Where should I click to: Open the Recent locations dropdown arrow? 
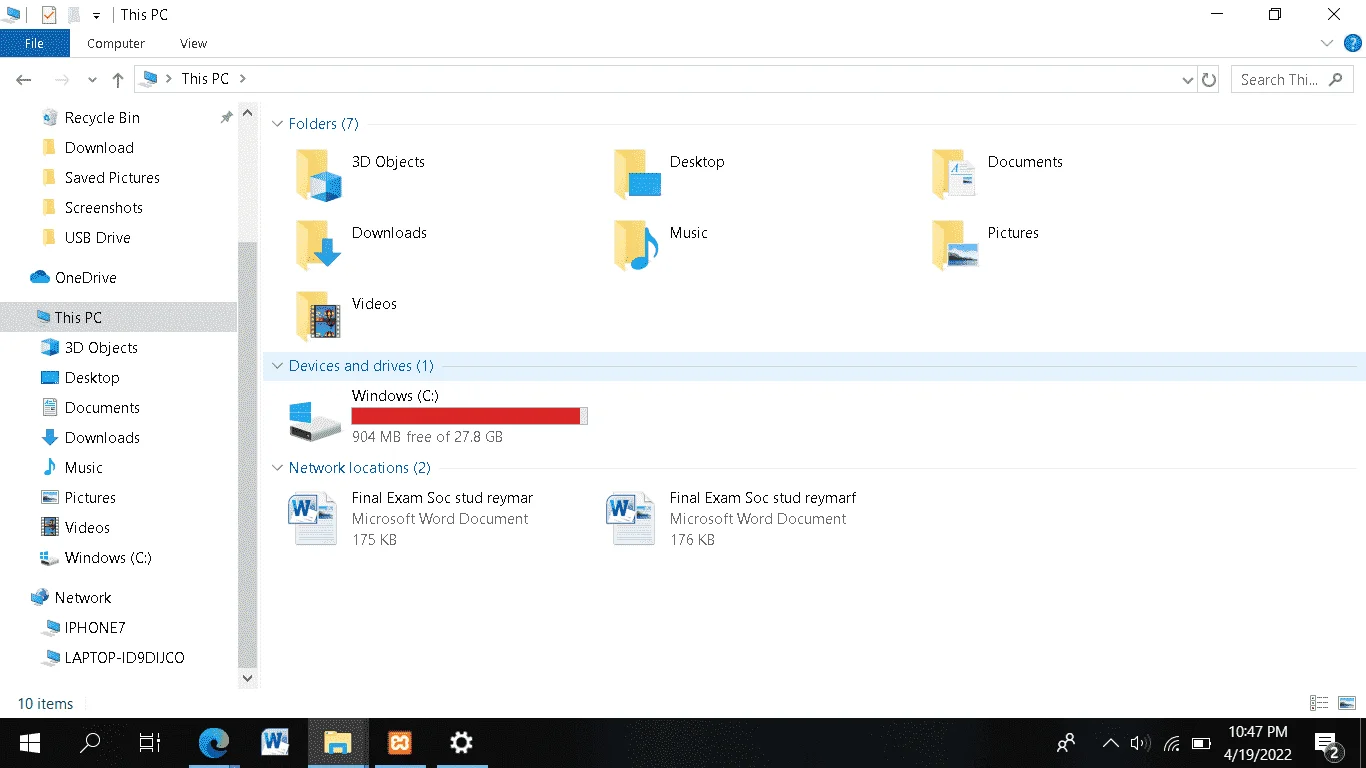92,80
